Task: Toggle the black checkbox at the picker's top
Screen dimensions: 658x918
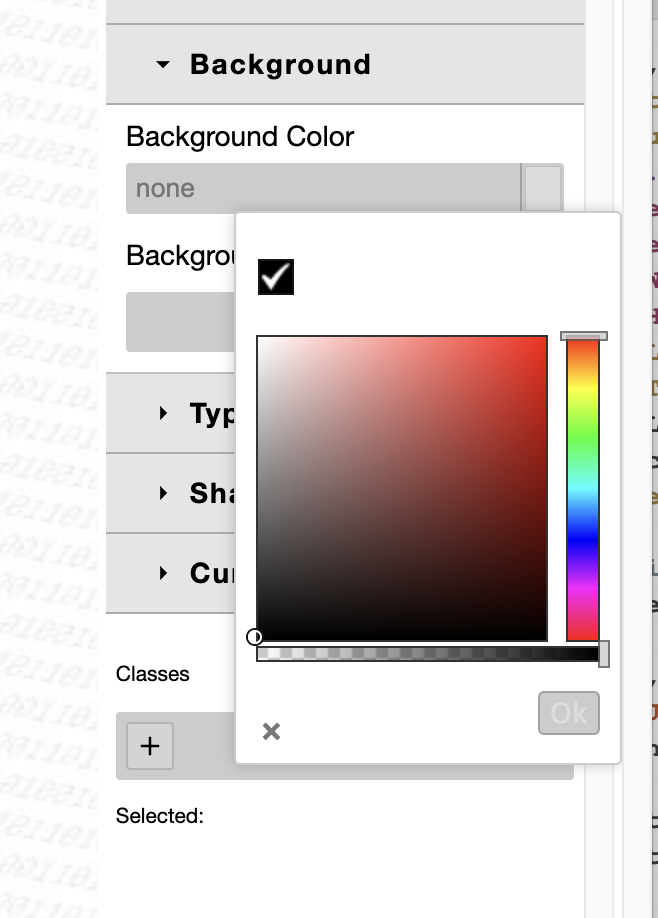Action: 275,276
